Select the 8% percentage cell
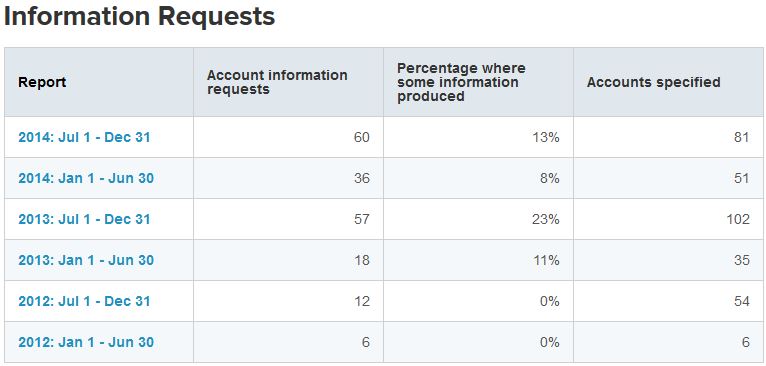 point(478,178)
